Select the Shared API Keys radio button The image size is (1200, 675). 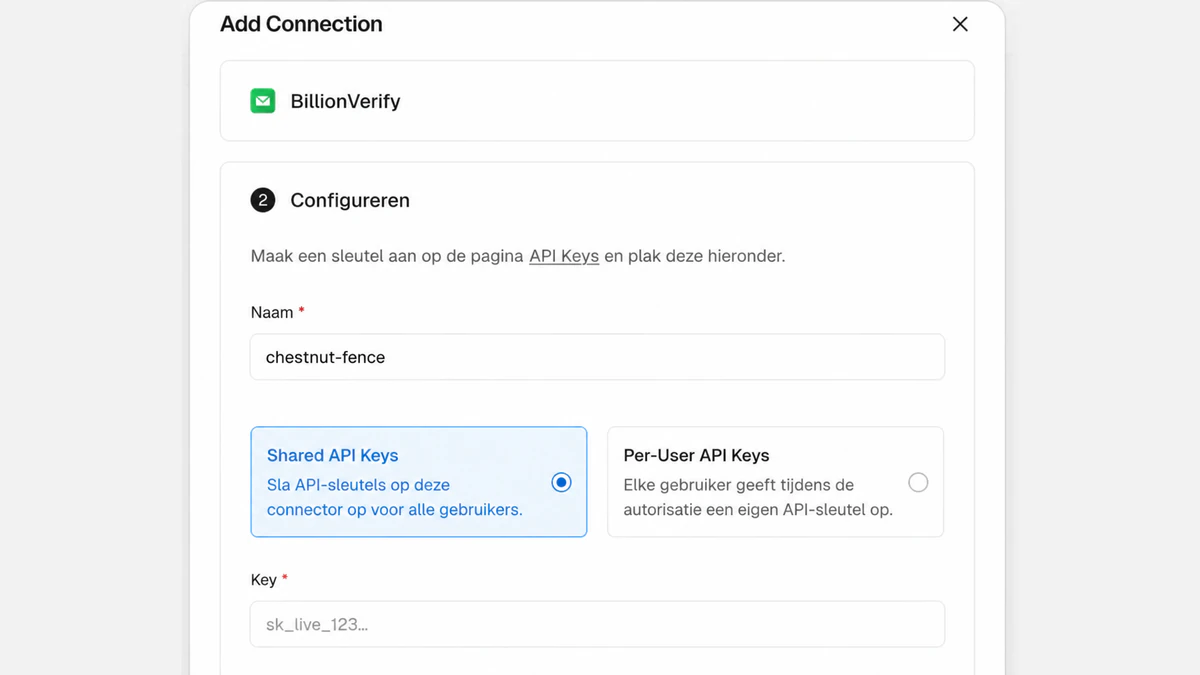point(562,483)
